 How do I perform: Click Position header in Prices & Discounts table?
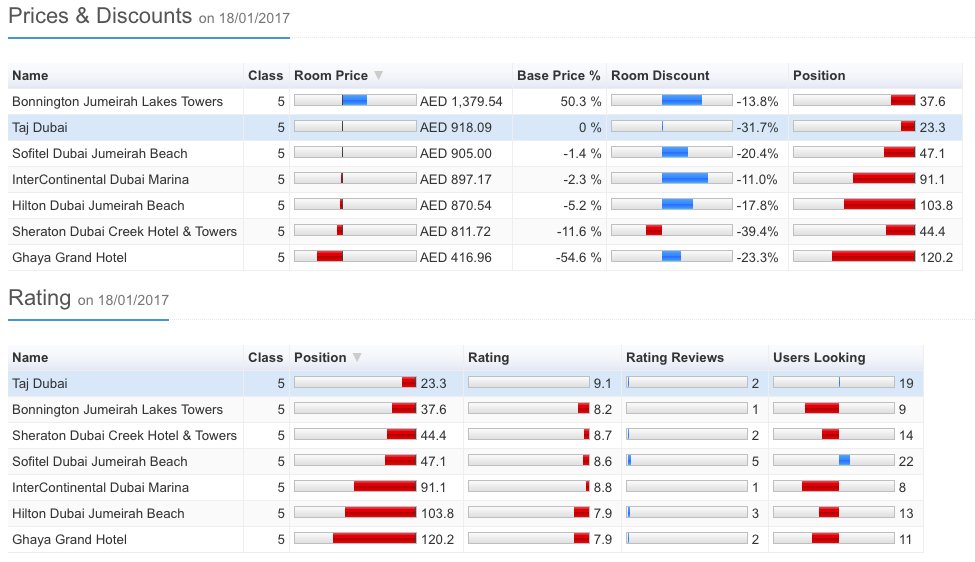pyautogui.click(x=819, y=76)
